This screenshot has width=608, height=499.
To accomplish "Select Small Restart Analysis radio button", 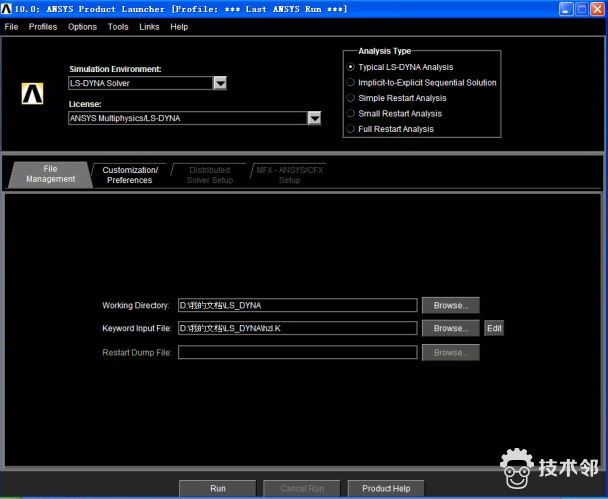I will (x=351, y=113).
